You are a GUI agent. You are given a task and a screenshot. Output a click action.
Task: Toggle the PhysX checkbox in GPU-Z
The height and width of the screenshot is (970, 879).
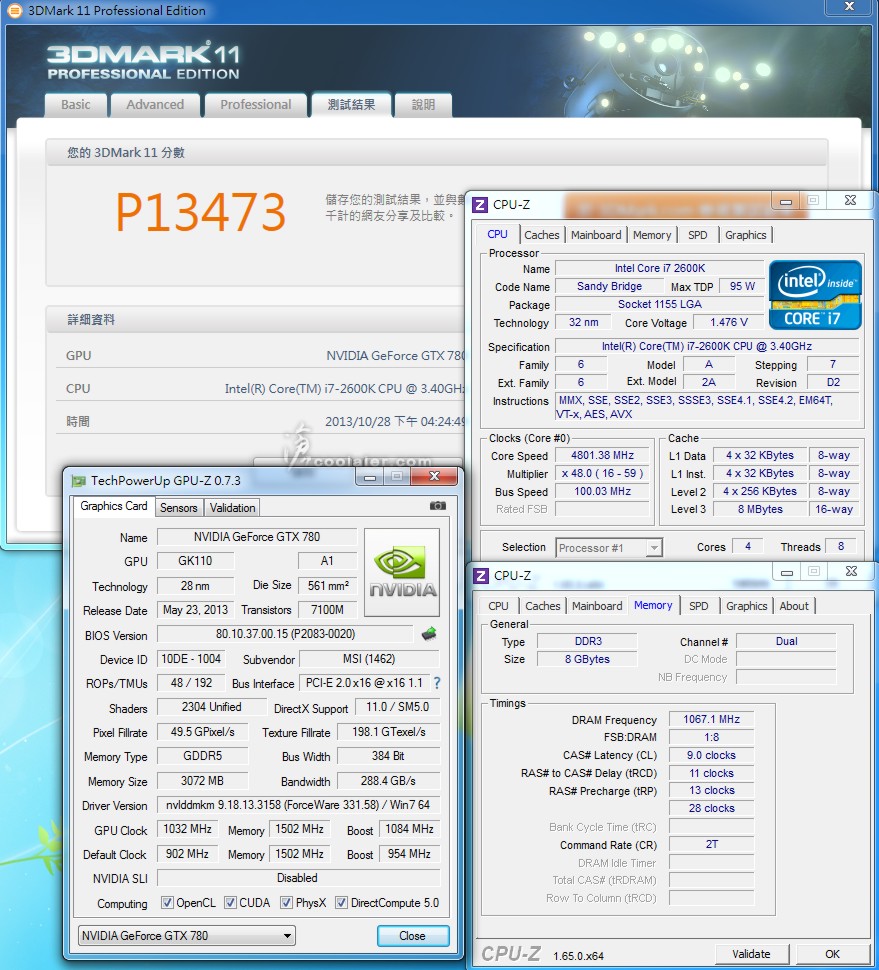point(286,903)
